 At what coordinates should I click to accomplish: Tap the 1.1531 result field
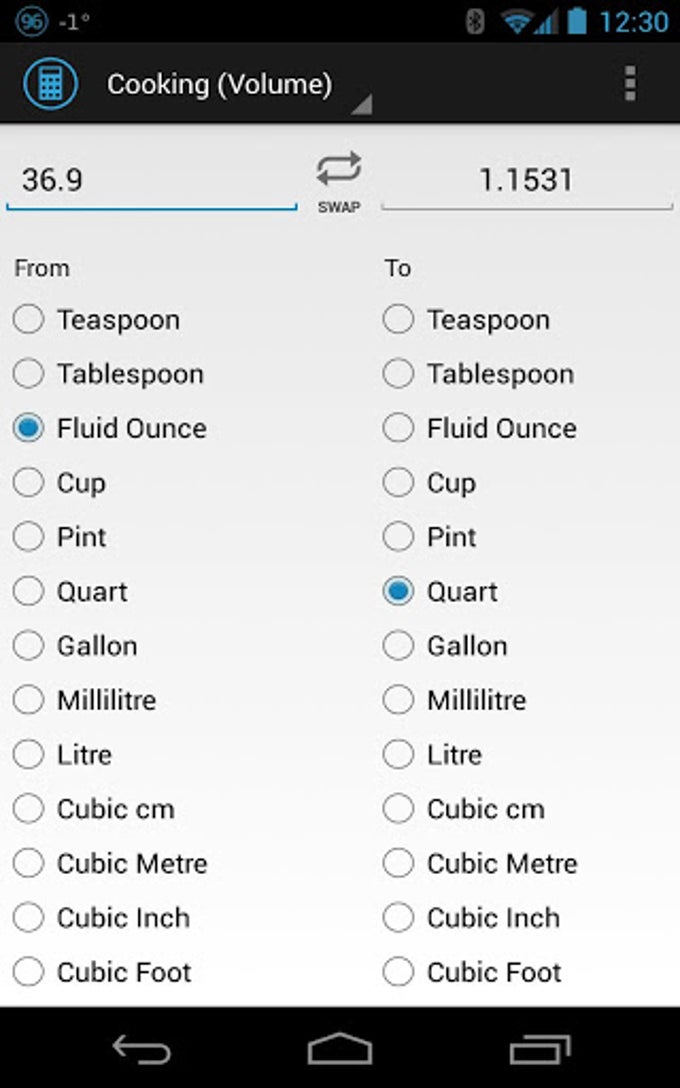coord(527,182)
